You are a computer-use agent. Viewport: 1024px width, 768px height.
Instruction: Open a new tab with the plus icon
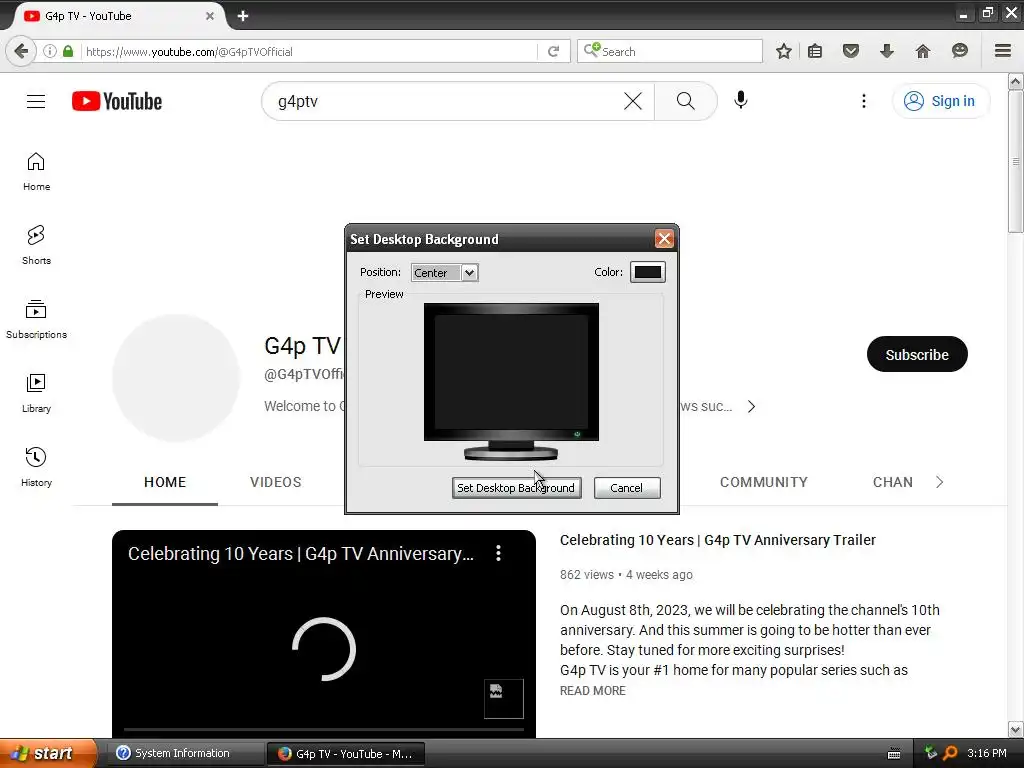(x=243, y=16)
